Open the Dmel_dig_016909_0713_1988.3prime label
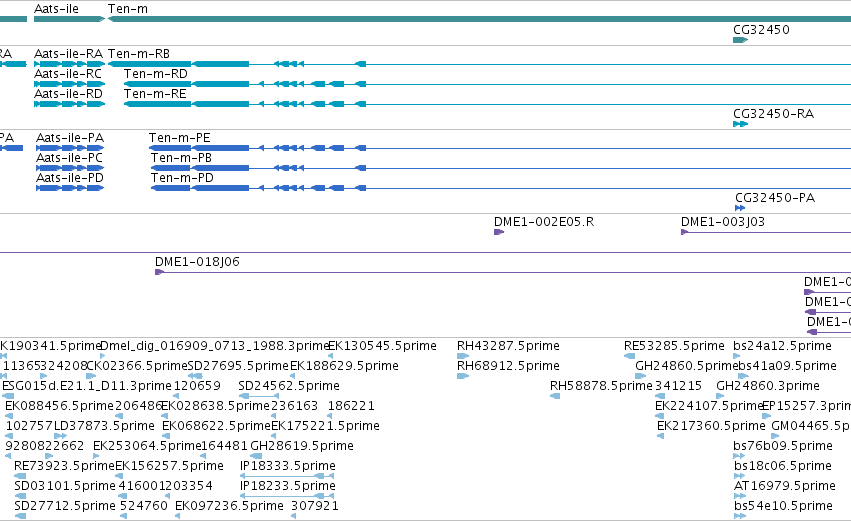The height and width of the screenshot is (521, 851). tap(215, 346)
